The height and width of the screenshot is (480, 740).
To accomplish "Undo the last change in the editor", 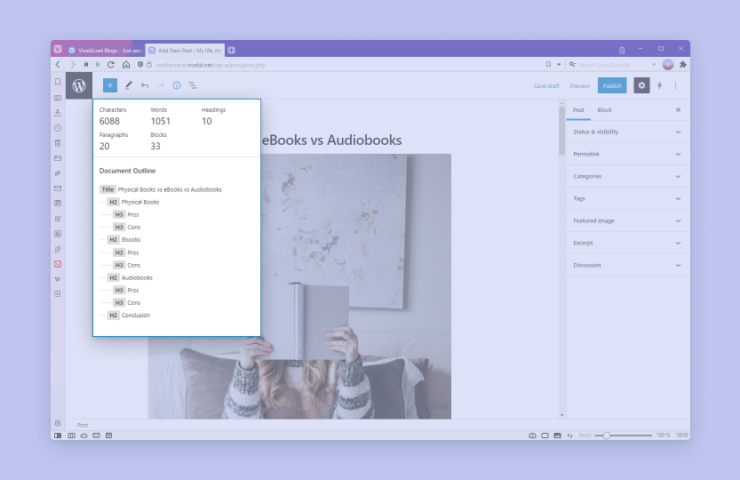I will click(x=145, y=85).
